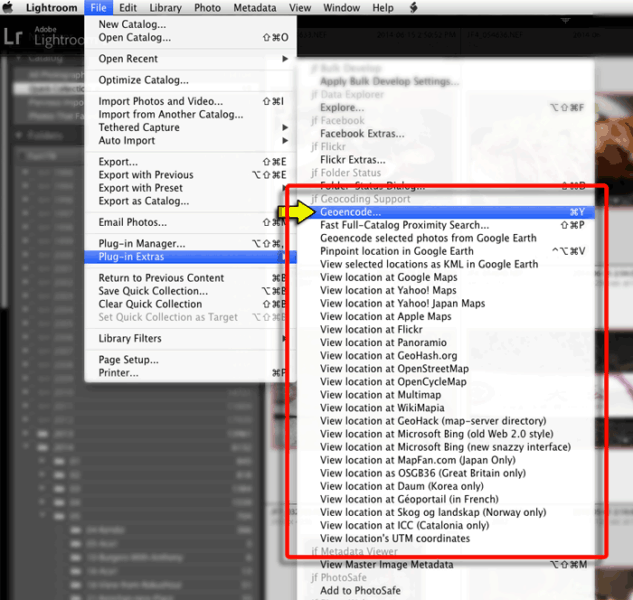Open the Window menu in menu bar
Screen dimensions: 633x600
(342, 8)
